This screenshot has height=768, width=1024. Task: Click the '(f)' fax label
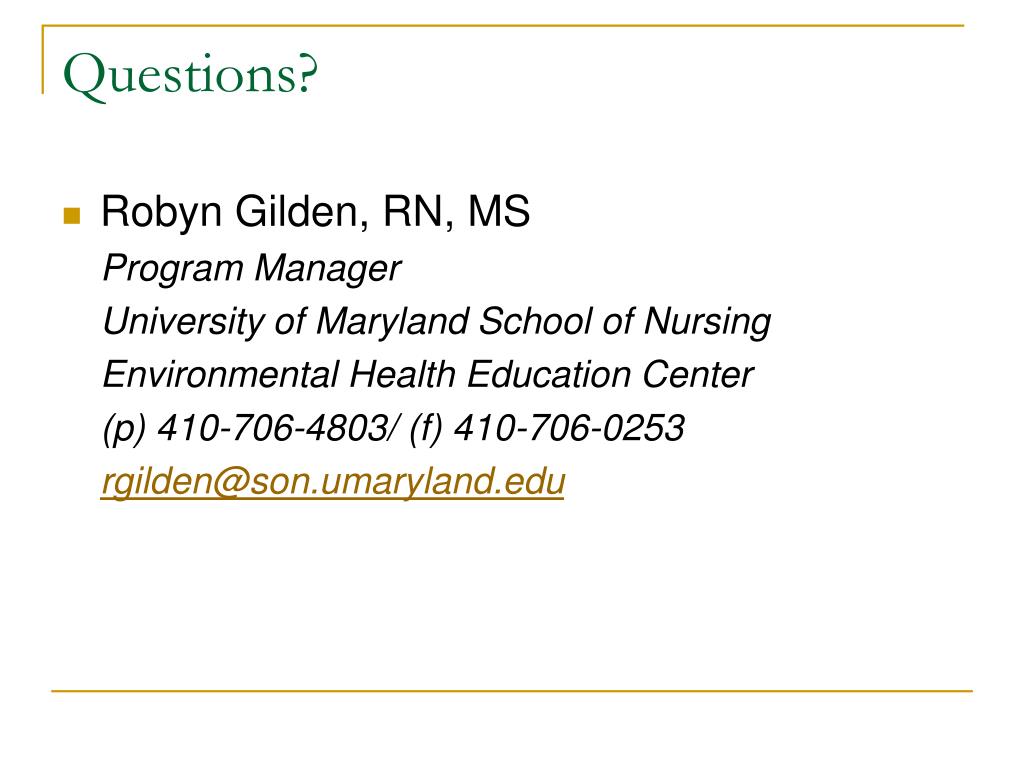click(426, 428)
